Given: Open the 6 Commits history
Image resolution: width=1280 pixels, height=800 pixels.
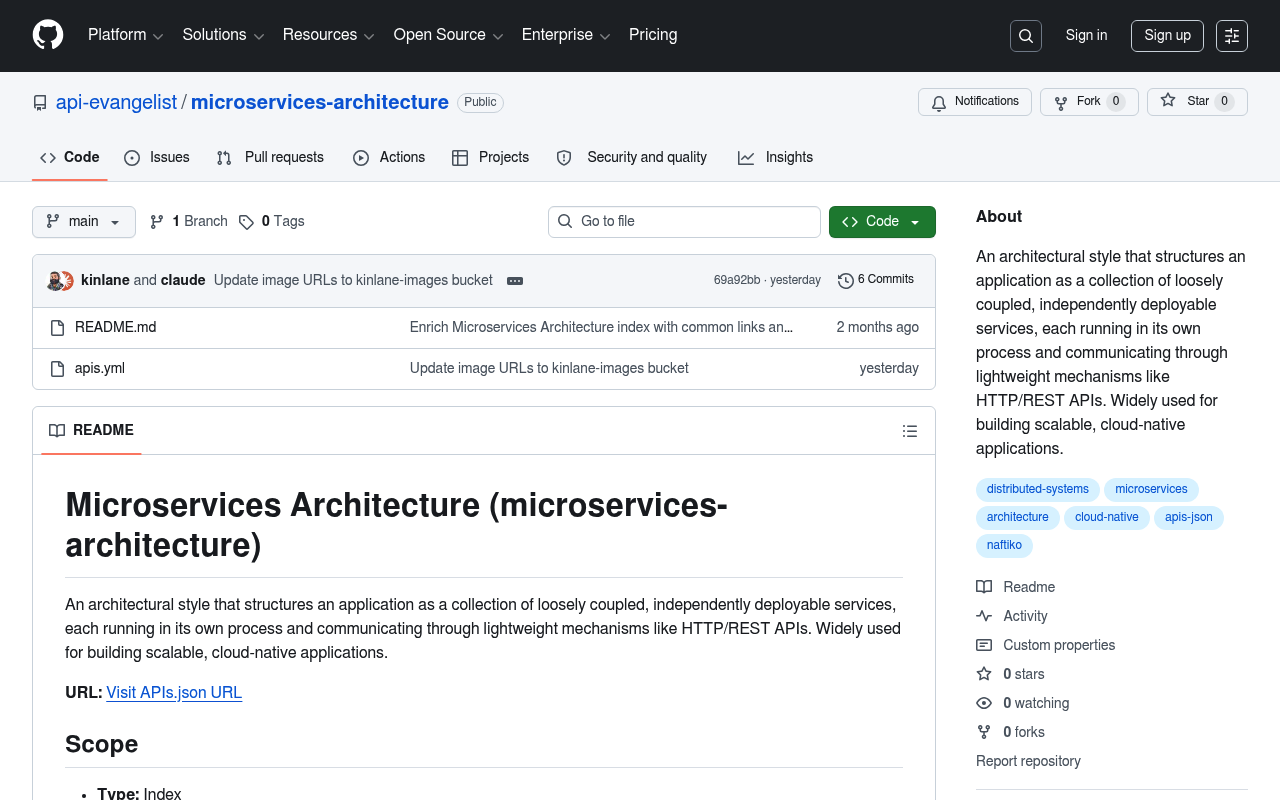Looking at the screenshot, I should coord(876,280).
